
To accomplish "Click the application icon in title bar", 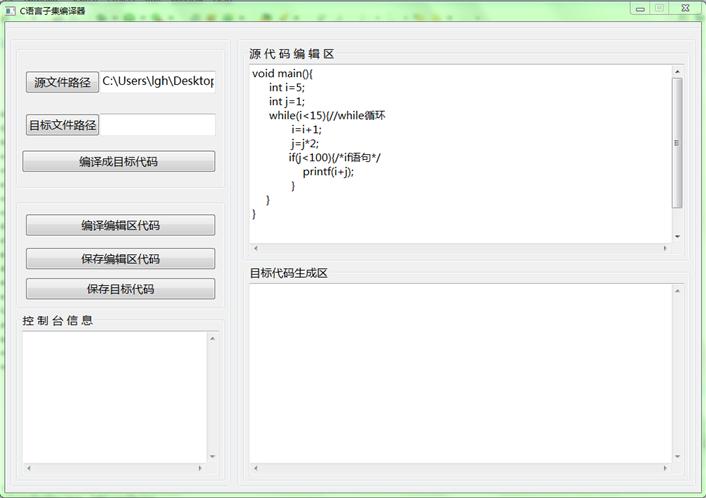I will pos(10,11).
